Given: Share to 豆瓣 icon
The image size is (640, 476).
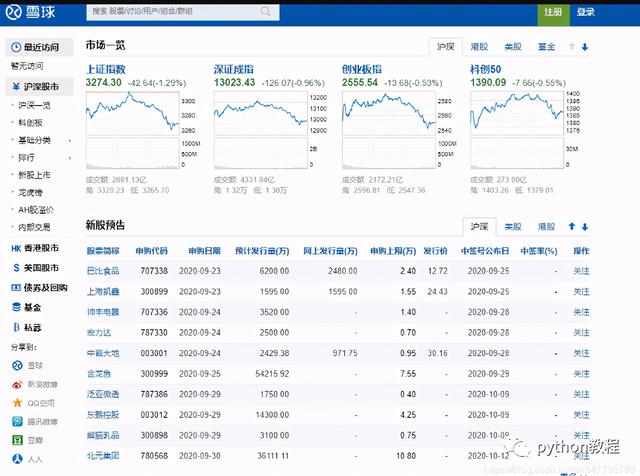Looking at the screenshot, I should tap(18, 440).
